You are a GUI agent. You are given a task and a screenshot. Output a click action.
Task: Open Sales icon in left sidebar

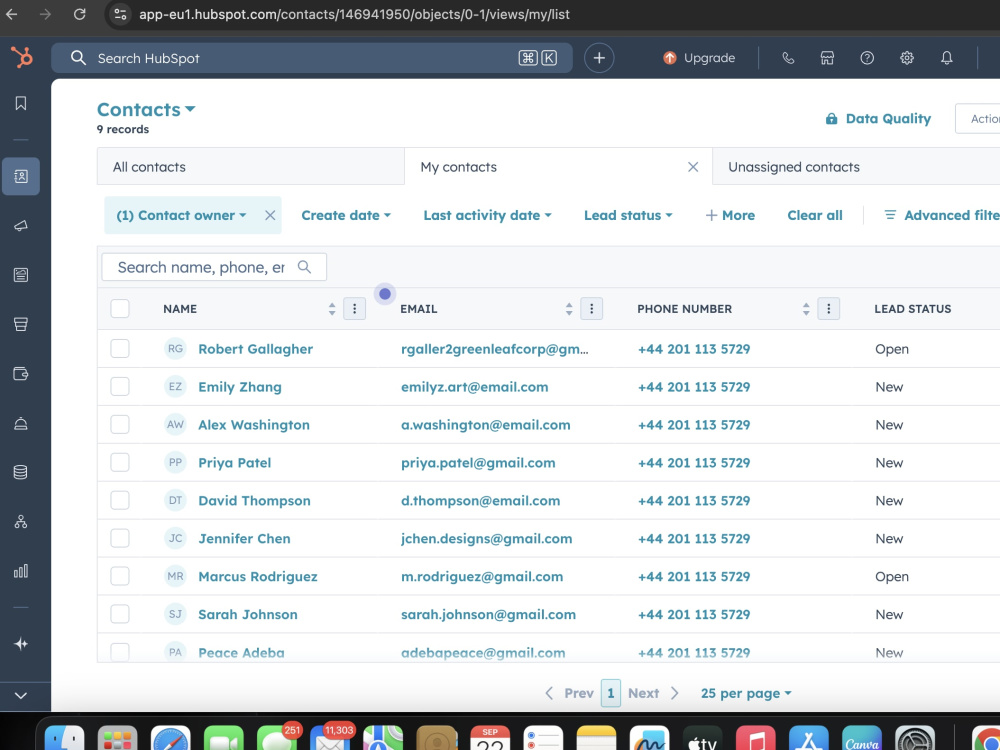(21, 324)
